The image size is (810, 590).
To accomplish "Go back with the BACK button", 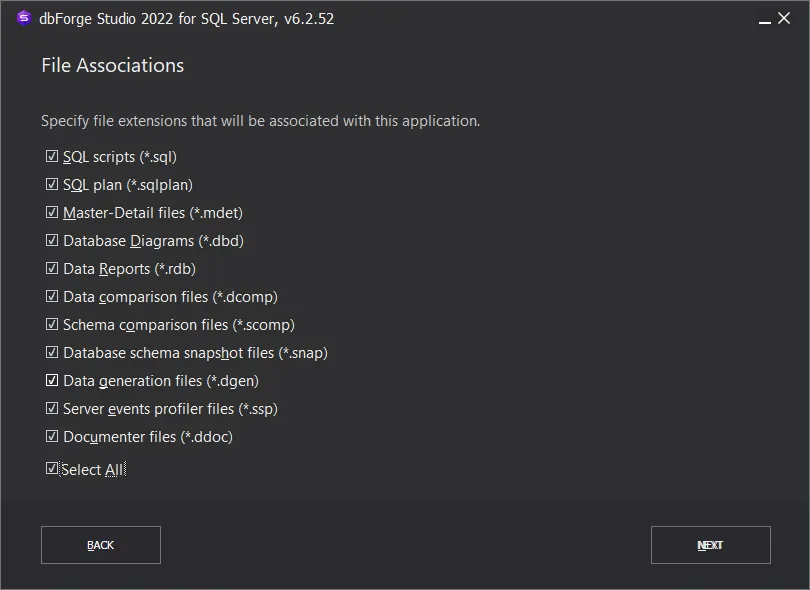I will [x=101, y=545].
